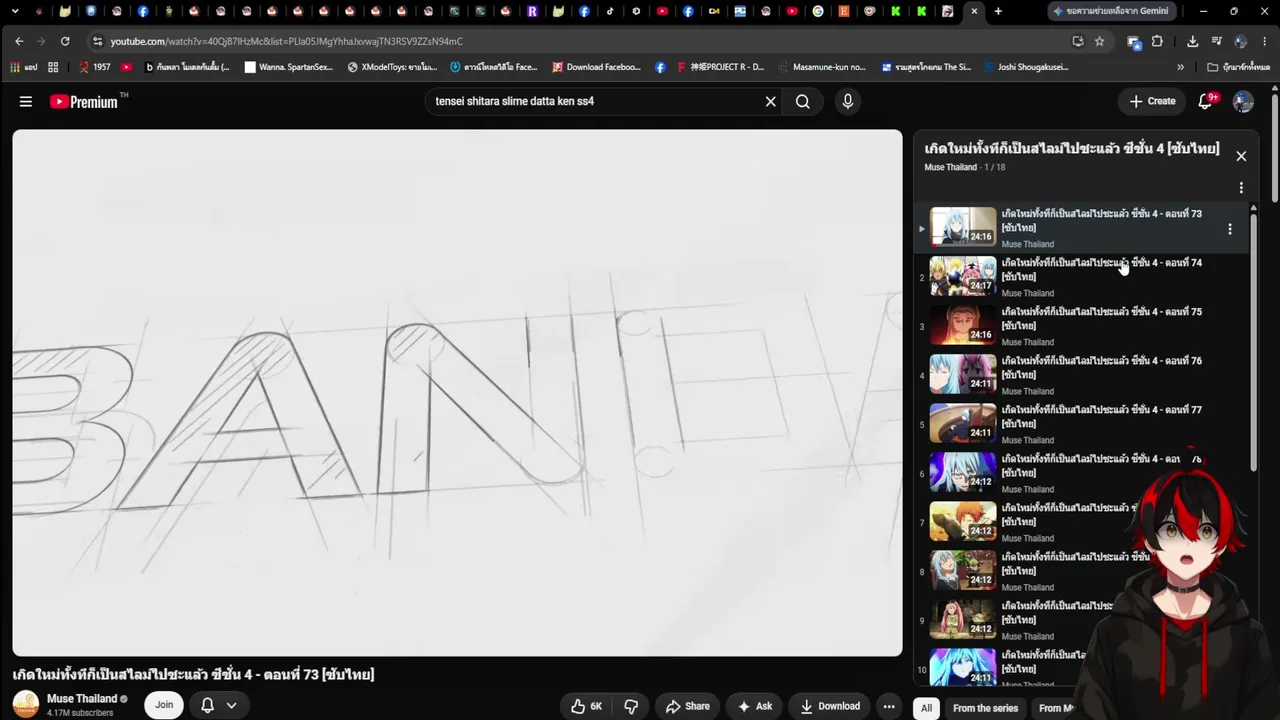Start voice search with the microphone

click(x=847, y=101)
